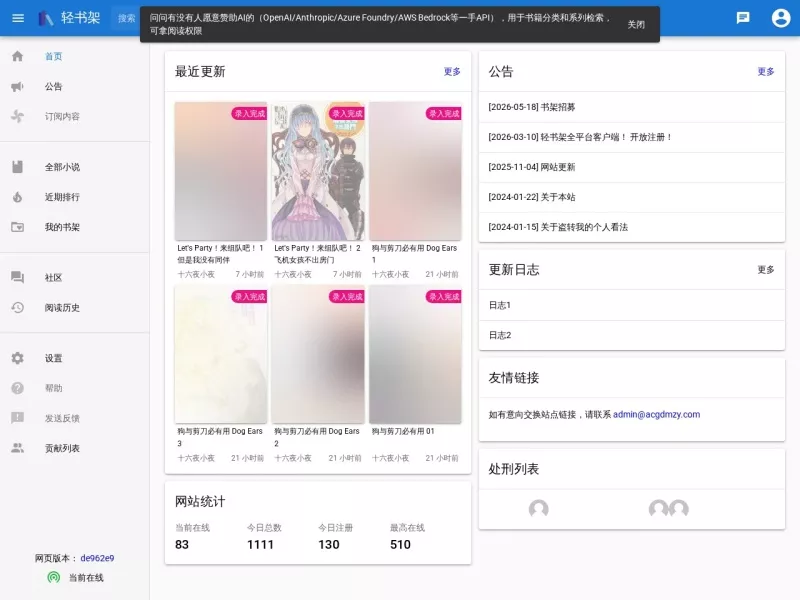Screen dimensions: 800x600
Task: Open the hamburger navigation menu
Action: click(x=18, y=18)
